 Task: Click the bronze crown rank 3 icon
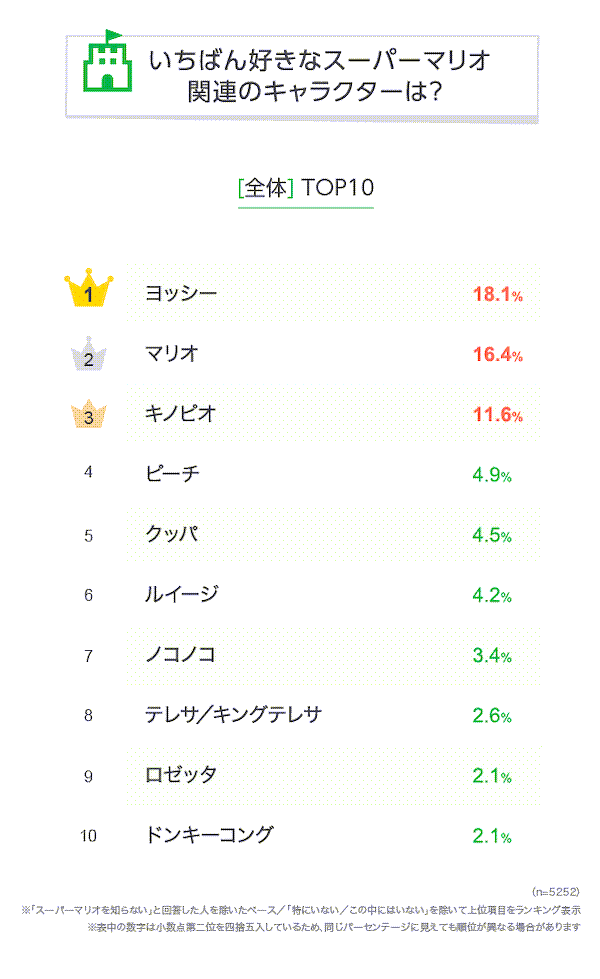pos(89,415)
